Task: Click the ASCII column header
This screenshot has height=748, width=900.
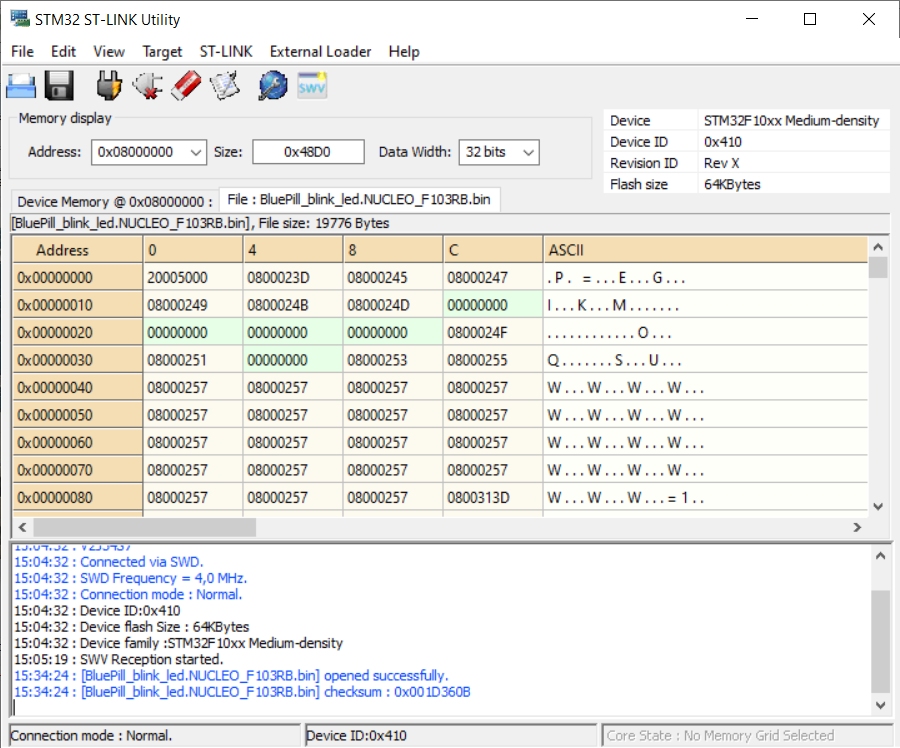Action: pos(566,250)
